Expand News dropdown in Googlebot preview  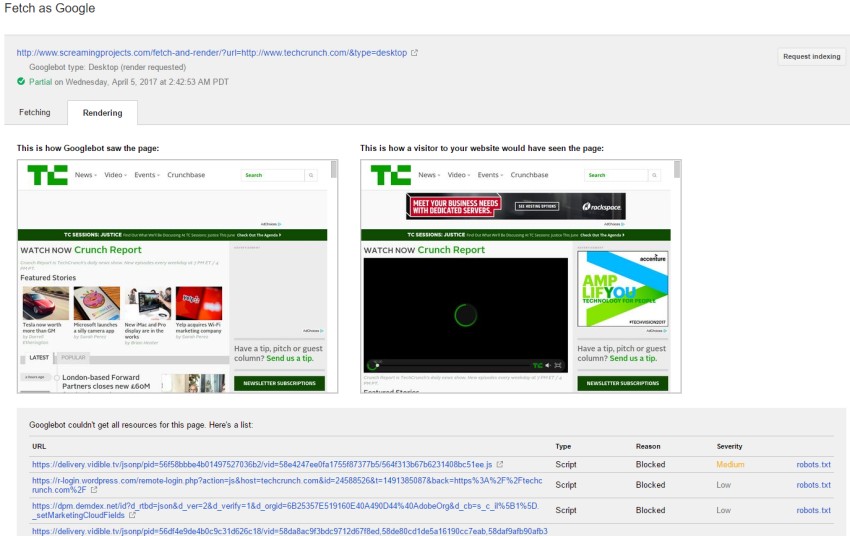pos(86,175)
